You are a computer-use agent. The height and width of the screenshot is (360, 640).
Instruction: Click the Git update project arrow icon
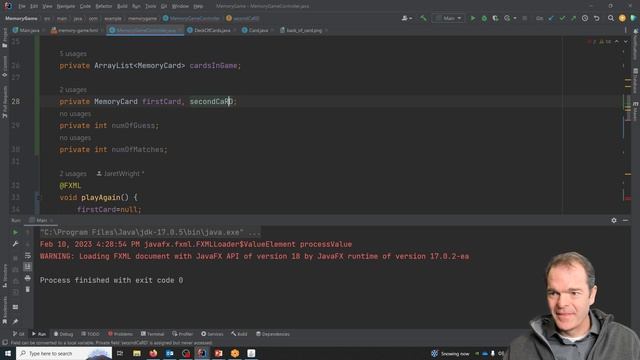coord(551,18)
